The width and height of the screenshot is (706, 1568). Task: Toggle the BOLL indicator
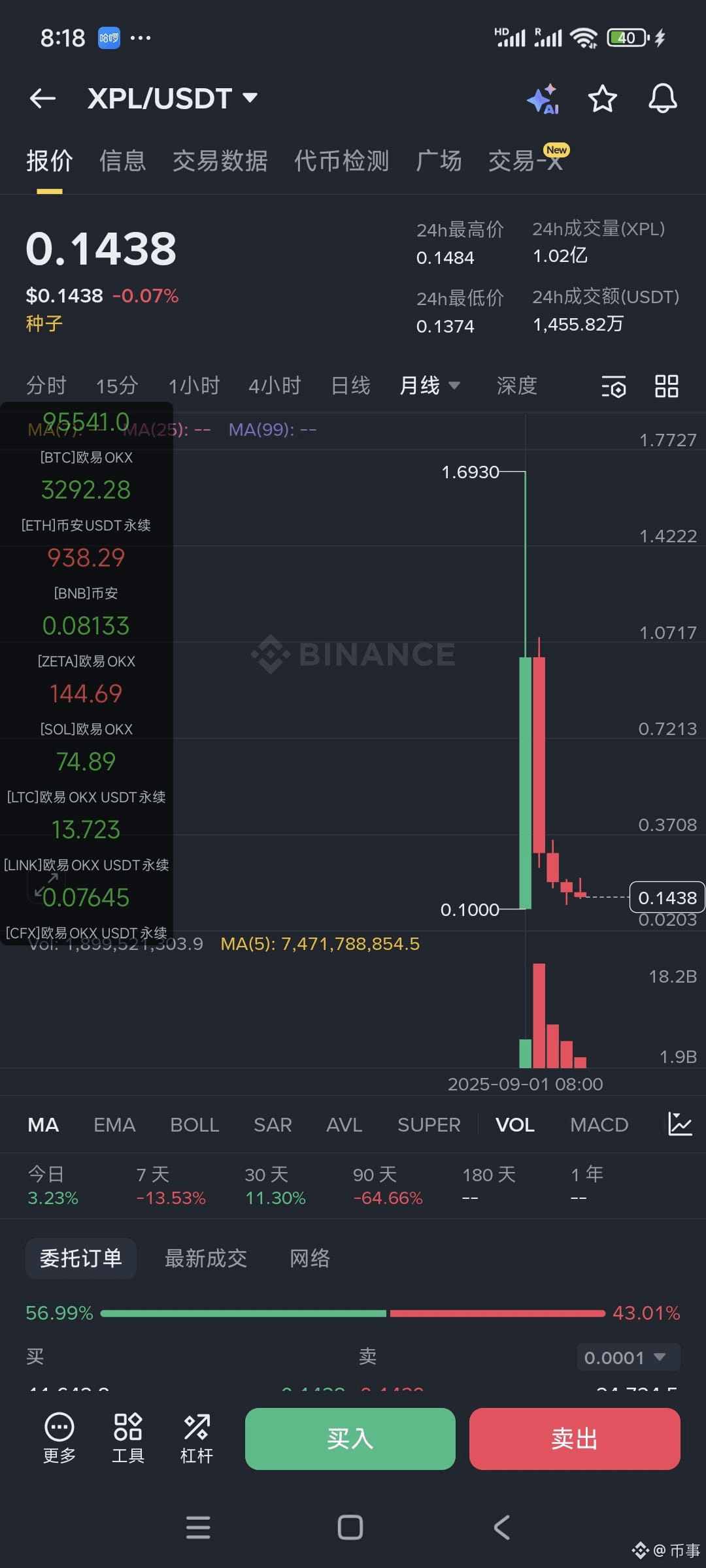click(x=194, y=1124)
